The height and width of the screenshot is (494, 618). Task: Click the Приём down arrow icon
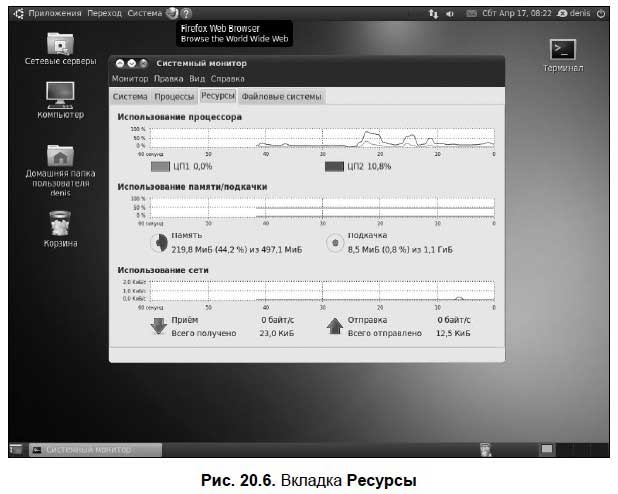[159, 326]
